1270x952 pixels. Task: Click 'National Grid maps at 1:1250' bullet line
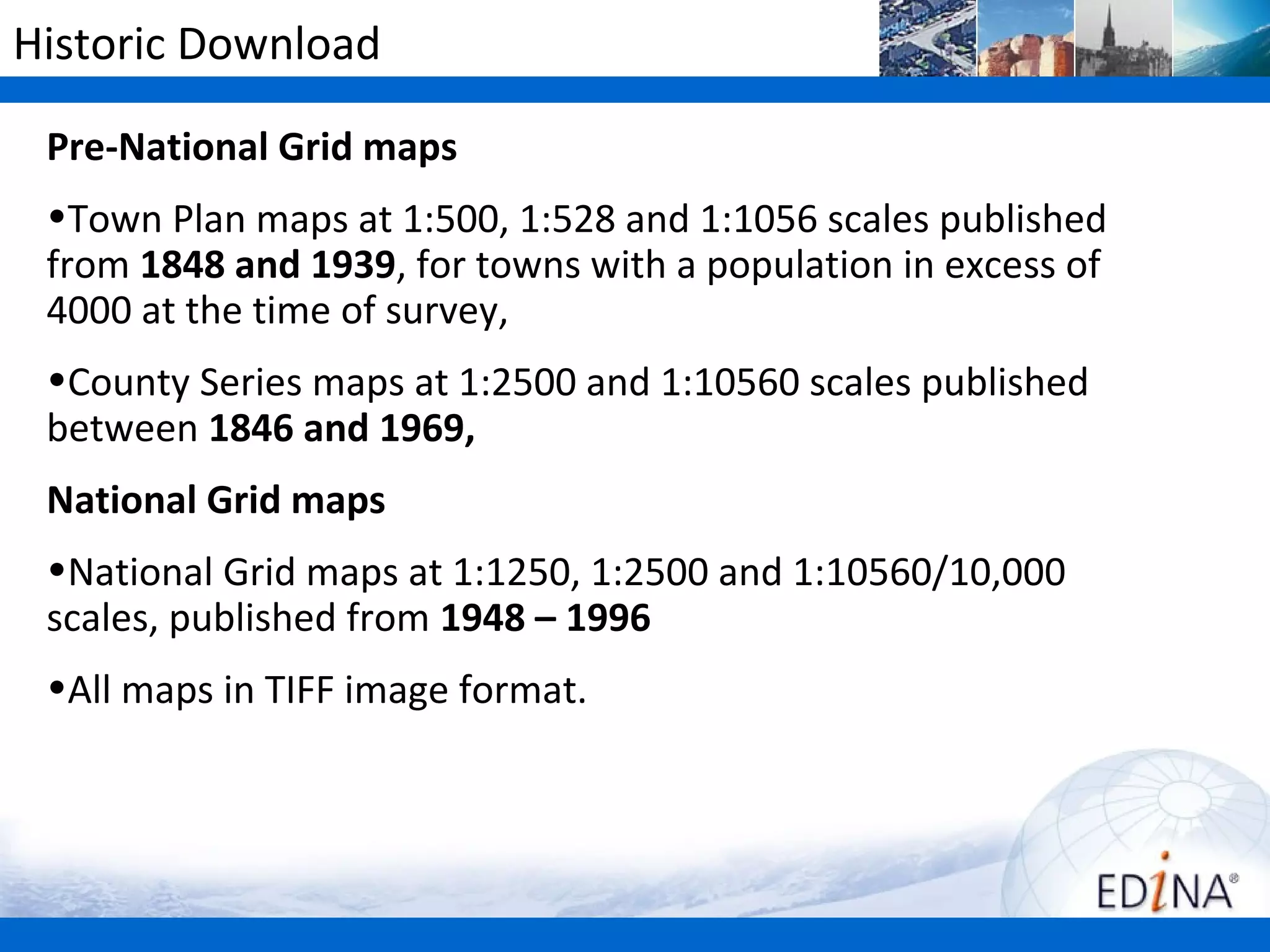tap(556, 572)
